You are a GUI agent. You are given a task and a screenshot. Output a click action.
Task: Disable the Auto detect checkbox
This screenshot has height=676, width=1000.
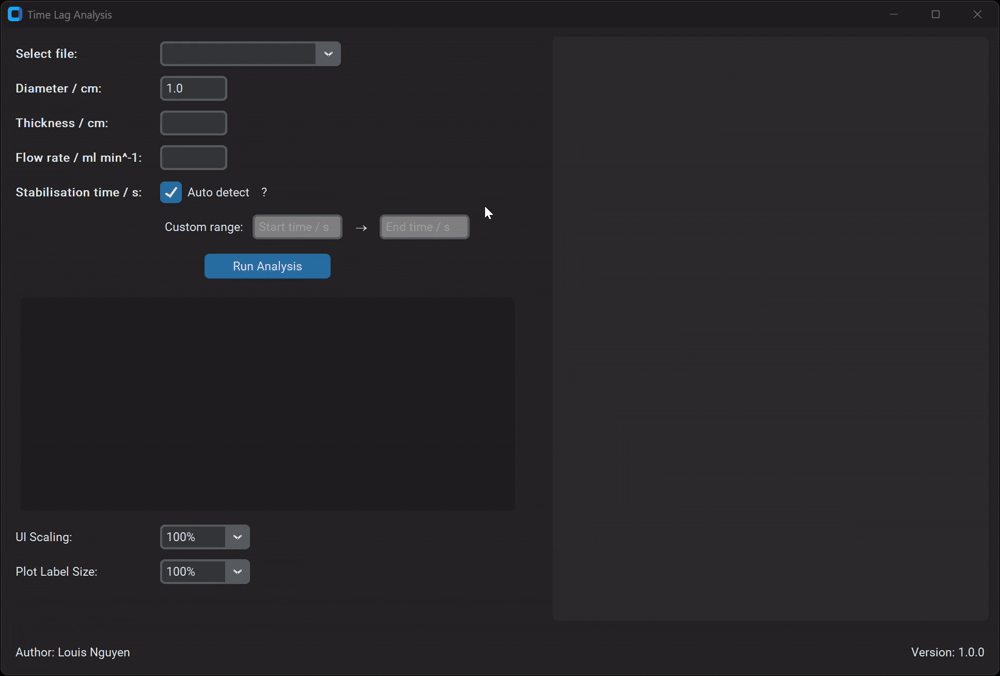point(171,193)
